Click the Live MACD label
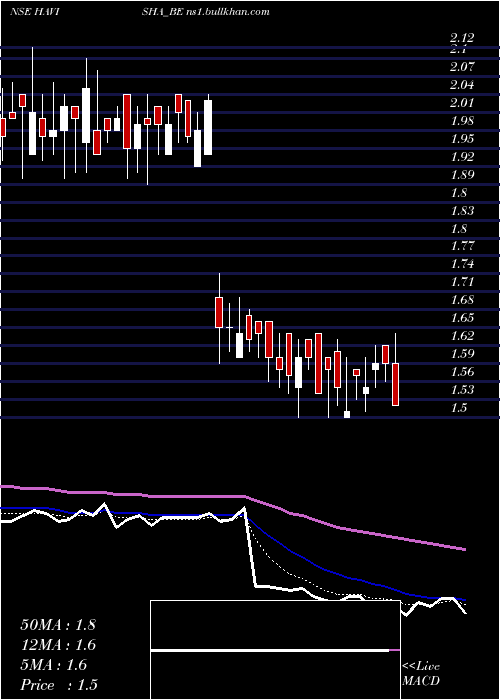This screenshot has height=700, width=500. point(421,674)
